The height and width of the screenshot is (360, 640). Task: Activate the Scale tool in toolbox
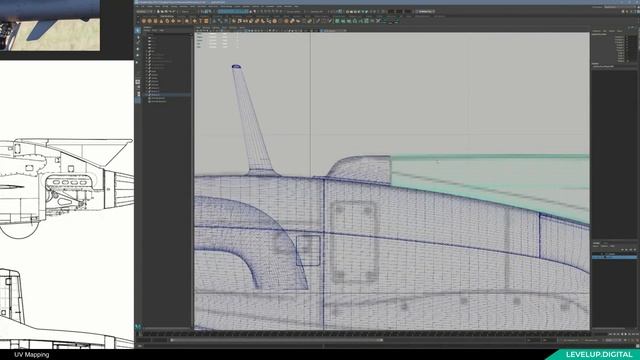pos(138,62)
